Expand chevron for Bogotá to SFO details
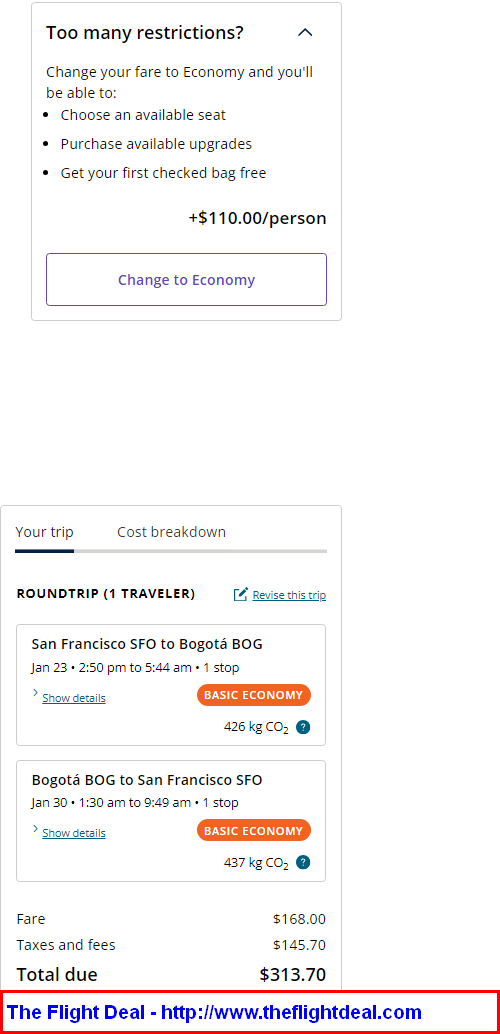Screen dimensions: 500x1034 (x=35, y=829)
